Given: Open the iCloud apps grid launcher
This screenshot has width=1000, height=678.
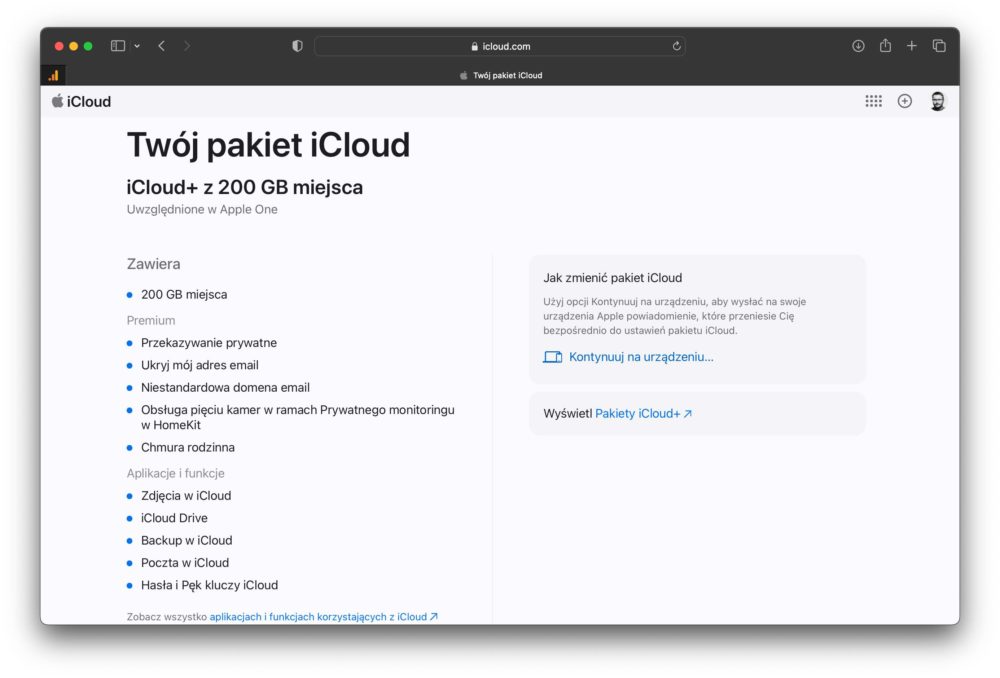Looking at the screenshot, I should [874, 101].
